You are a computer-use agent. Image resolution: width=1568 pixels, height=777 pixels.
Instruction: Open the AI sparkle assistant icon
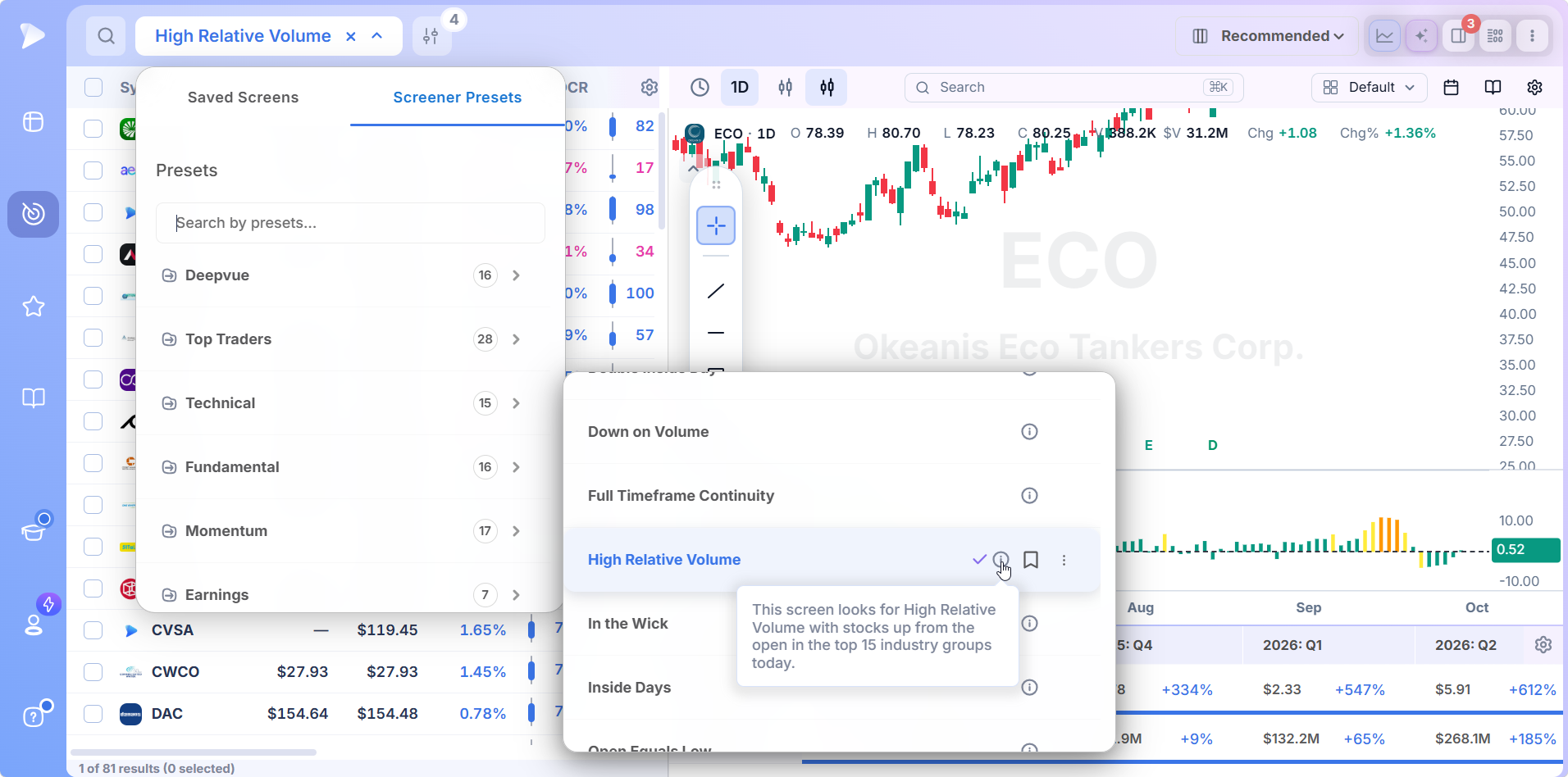[x=1422, y=36]
